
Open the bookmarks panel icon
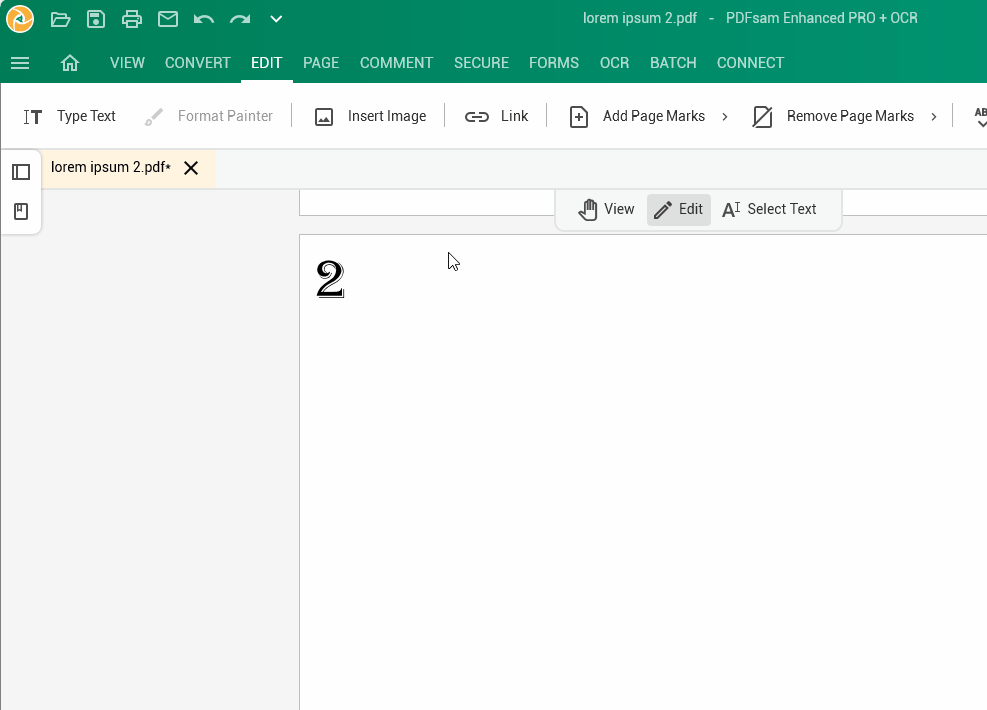(21, 211)
